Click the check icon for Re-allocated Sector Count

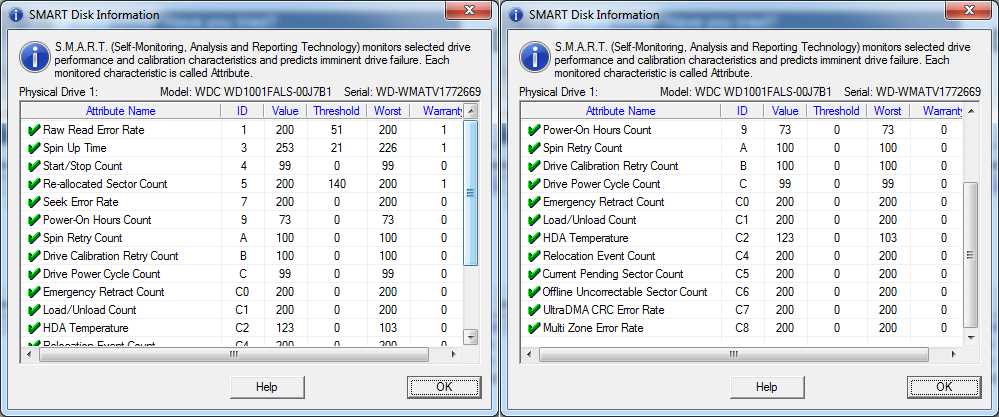[x=34, y=184]
